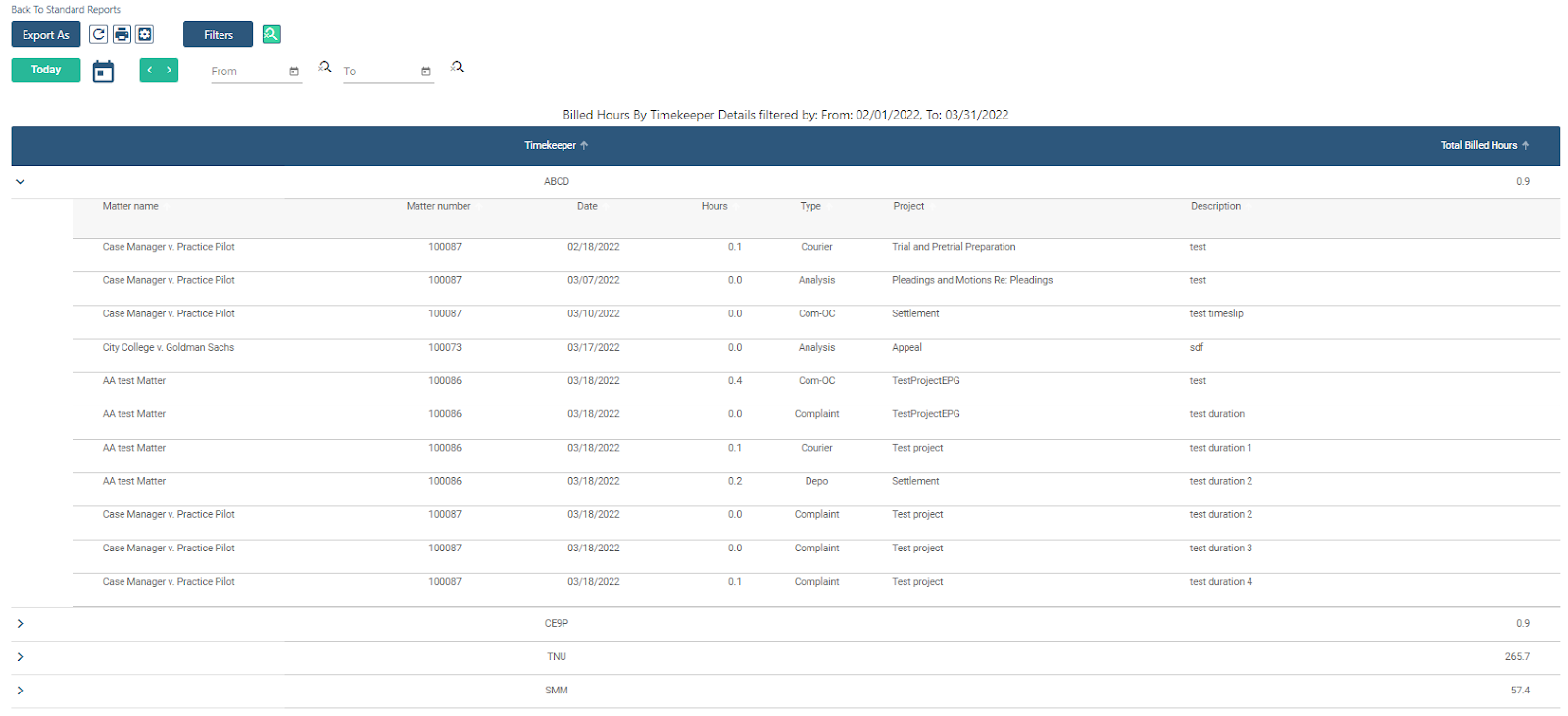Screen dimensions: 1568x716
Task: Open report settings gear icon
Action: [145, 34]
